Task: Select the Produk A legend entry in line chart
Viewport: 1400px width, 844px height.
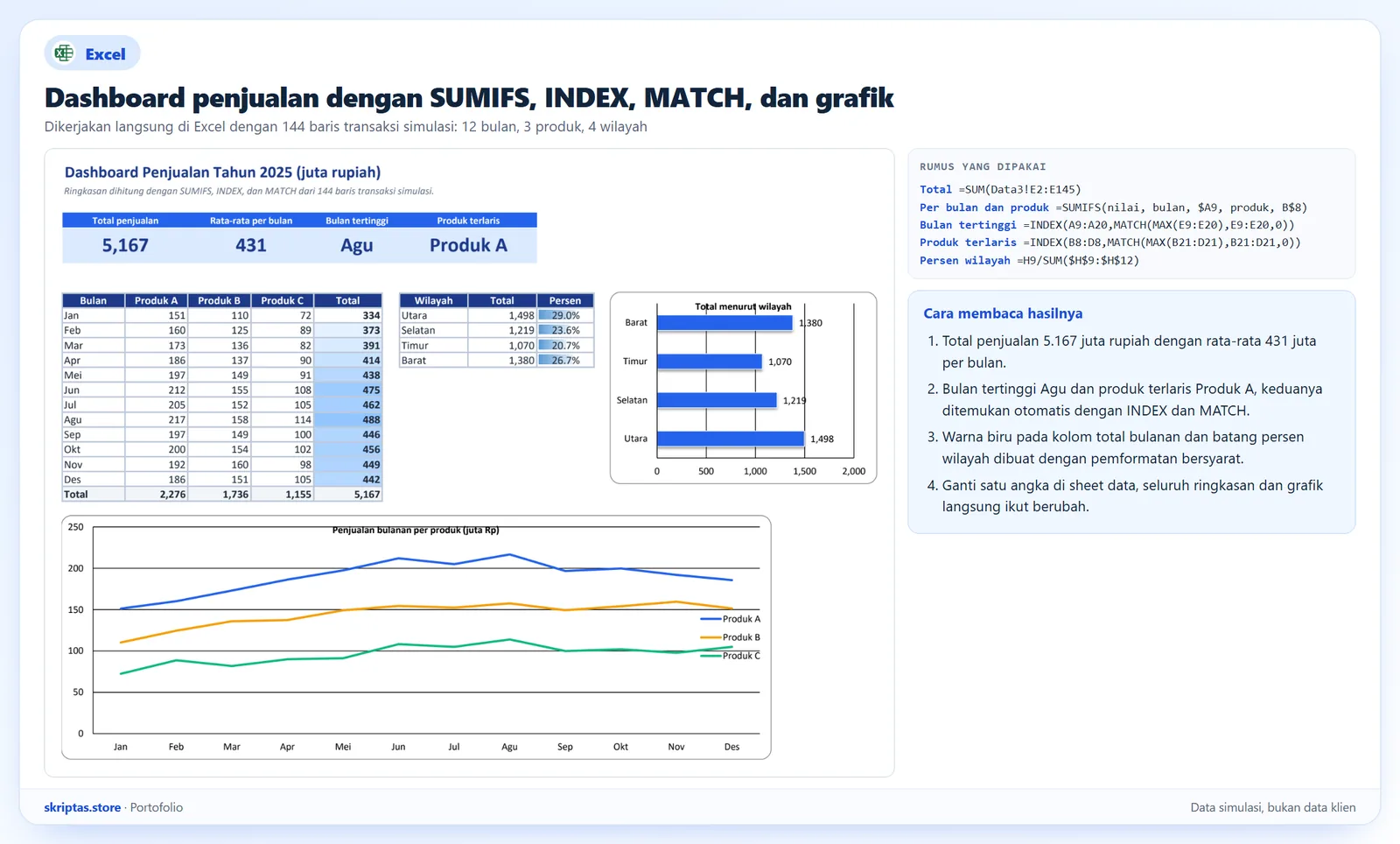Action: tap(731, 619)
